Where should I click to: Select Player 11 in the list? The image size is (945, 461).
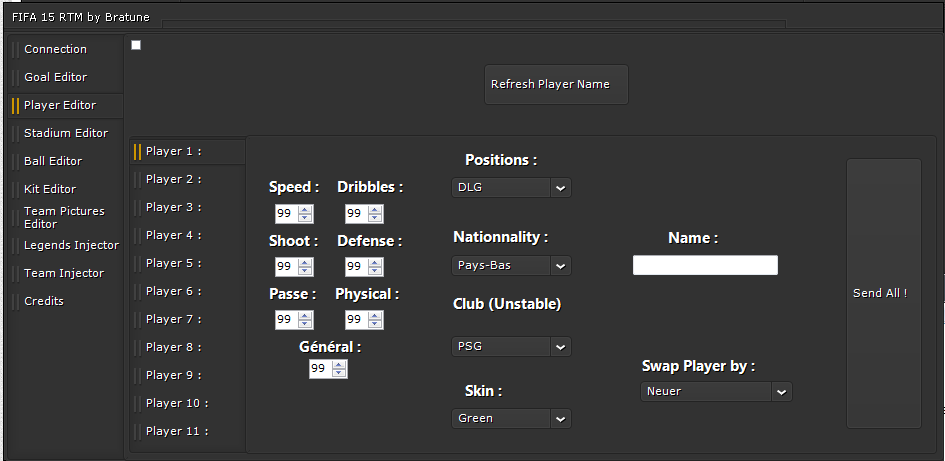pos(188,431)
